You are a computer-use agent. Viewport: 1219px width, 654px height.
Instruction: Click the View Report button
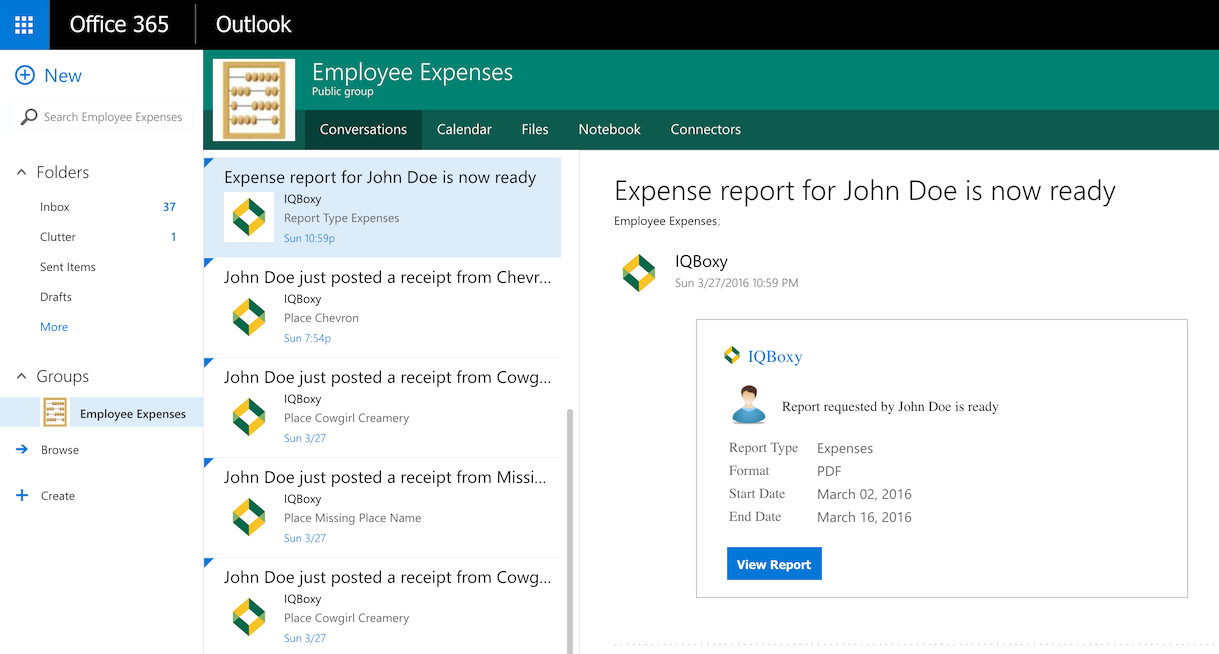point(774,564)
